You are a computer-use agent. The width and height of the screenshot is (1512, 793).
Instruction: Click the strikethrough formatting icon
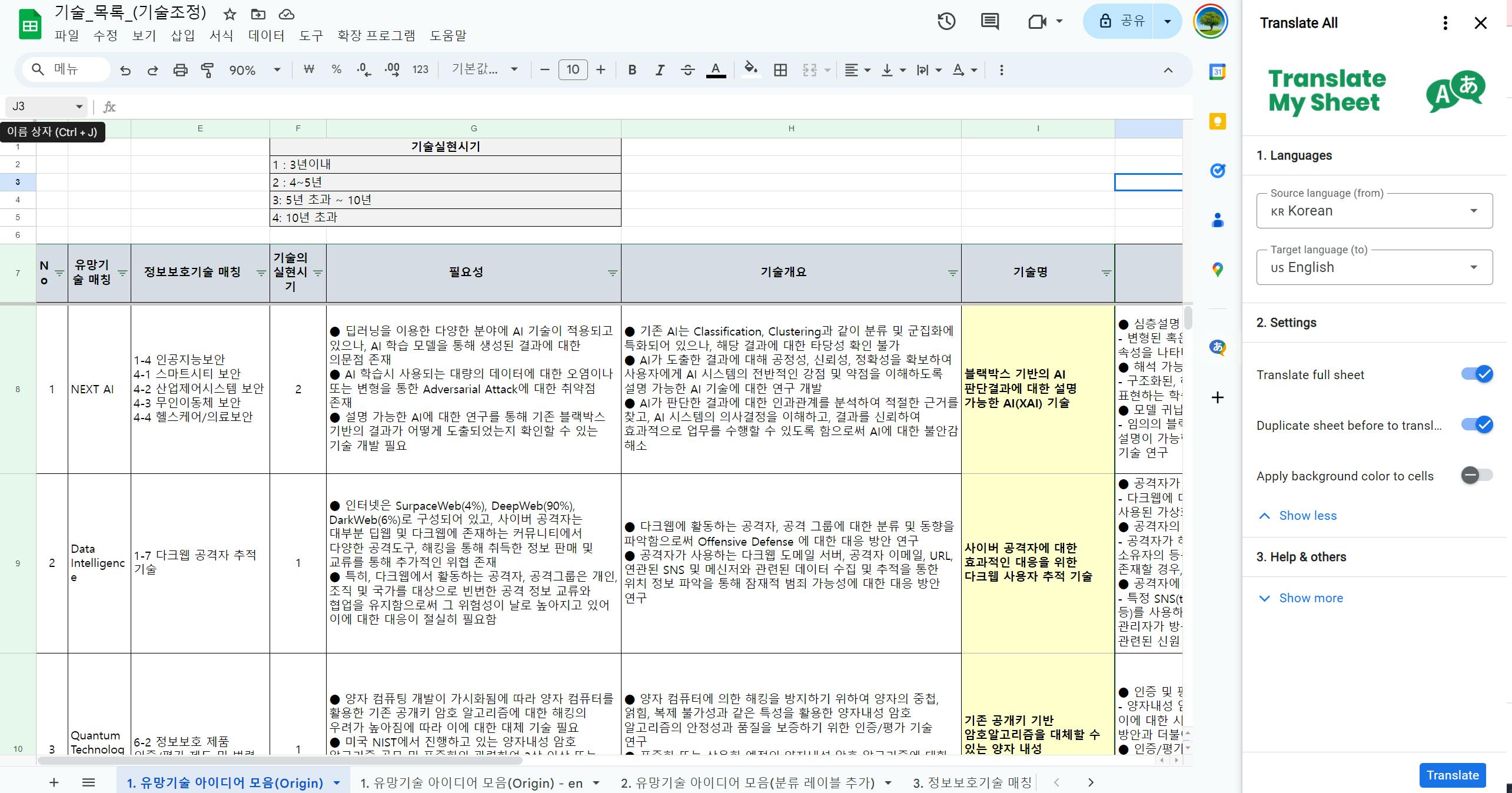[687, 70]
